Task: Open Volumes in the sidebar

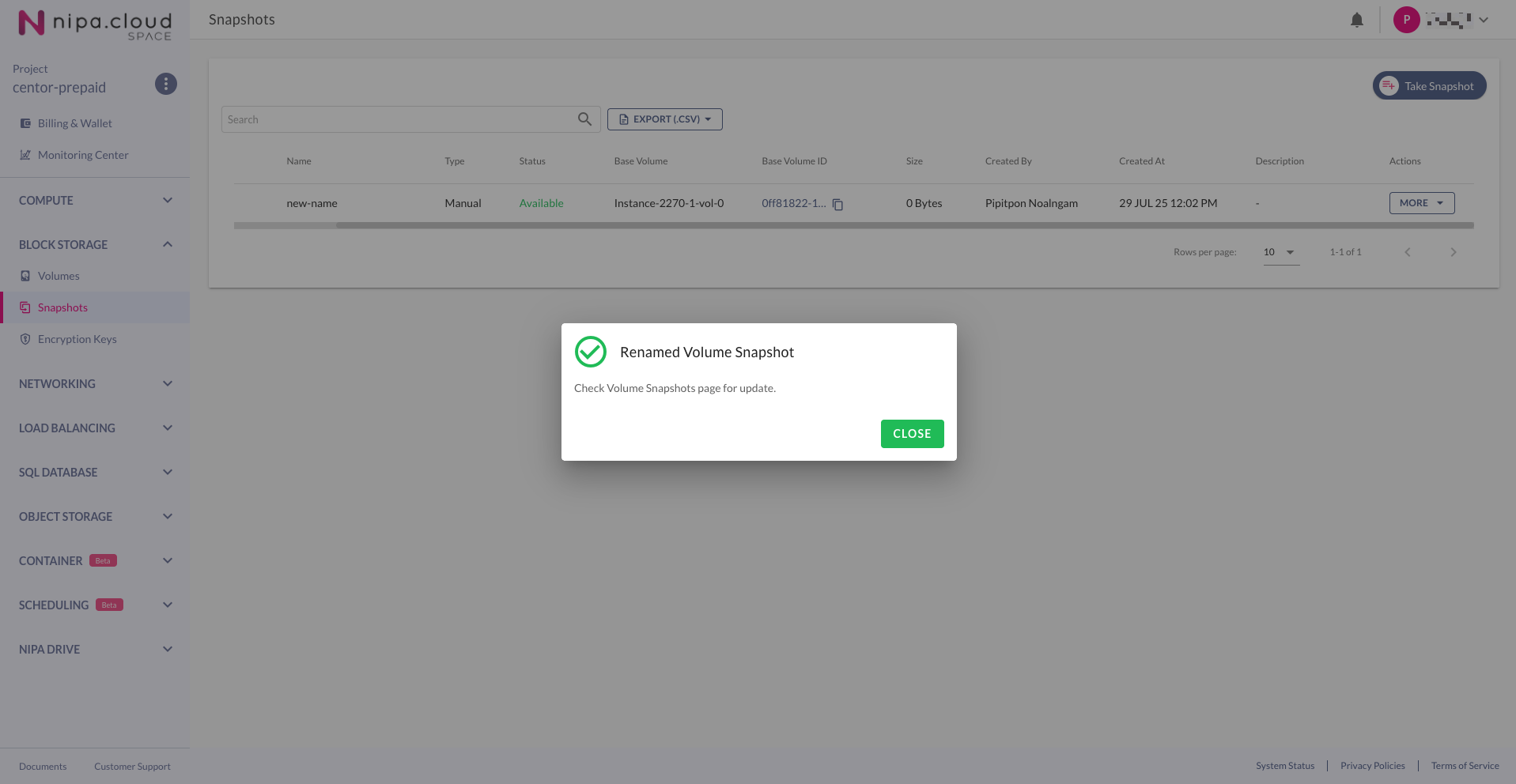Action: pos(59,276)
